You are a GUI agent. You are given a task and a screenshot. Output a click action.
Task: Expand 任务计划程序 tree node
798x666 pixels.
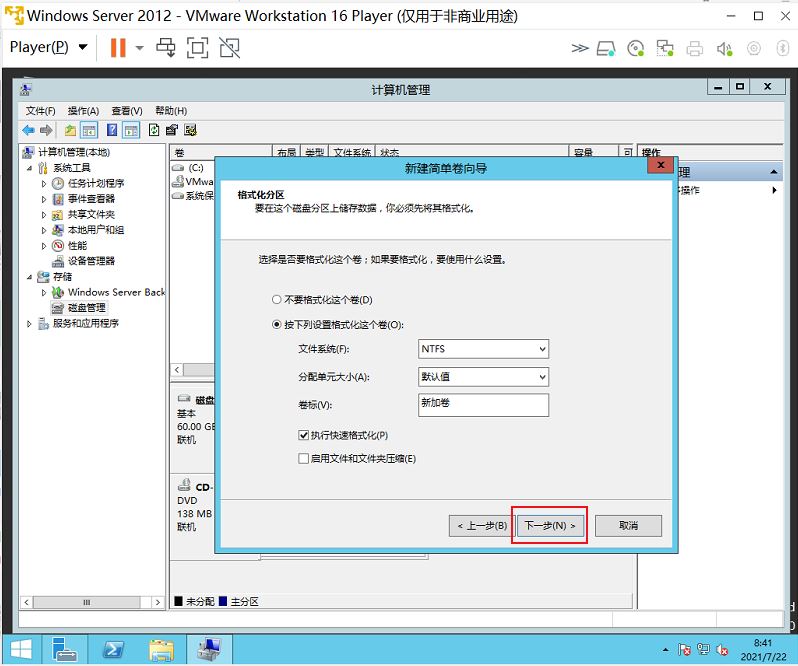[44, 184]
